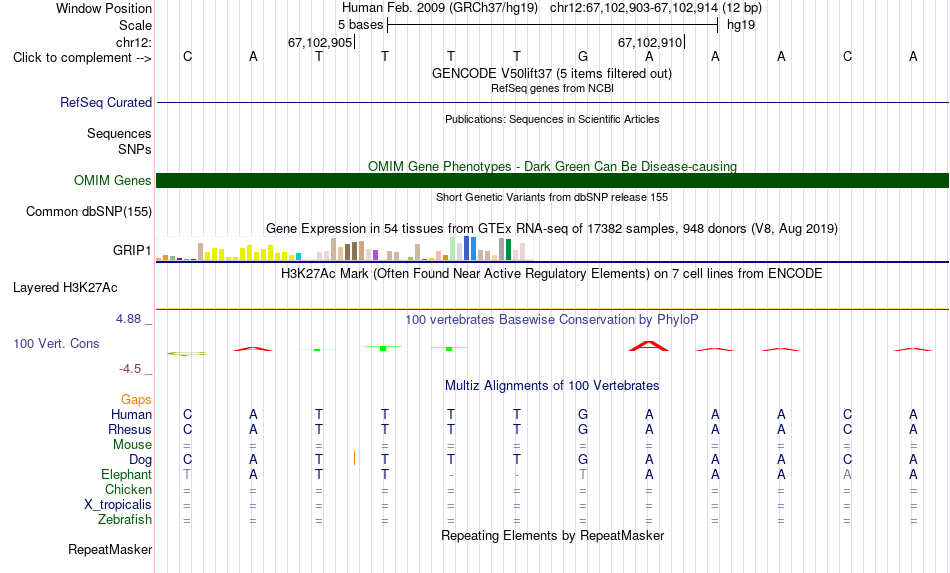
Task: Open the Common dbSNP(155) track label
Action: 88,211
